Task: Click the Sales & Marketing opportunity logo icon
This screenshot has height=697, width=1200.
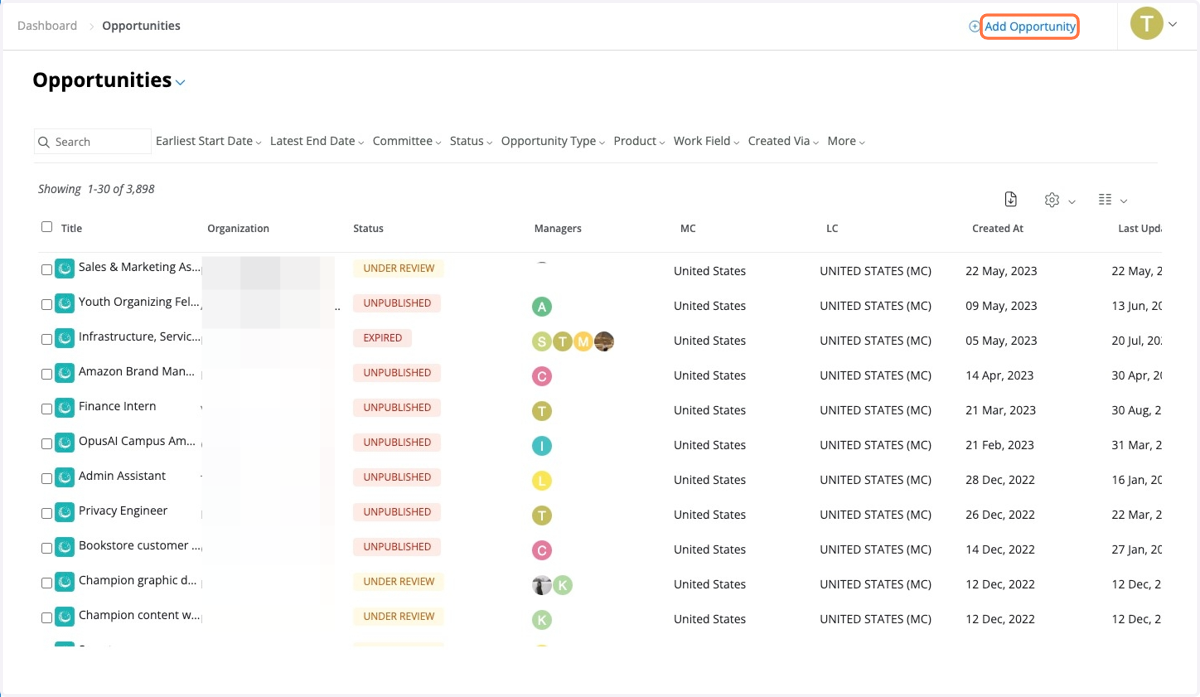Action: click(65, 268)
